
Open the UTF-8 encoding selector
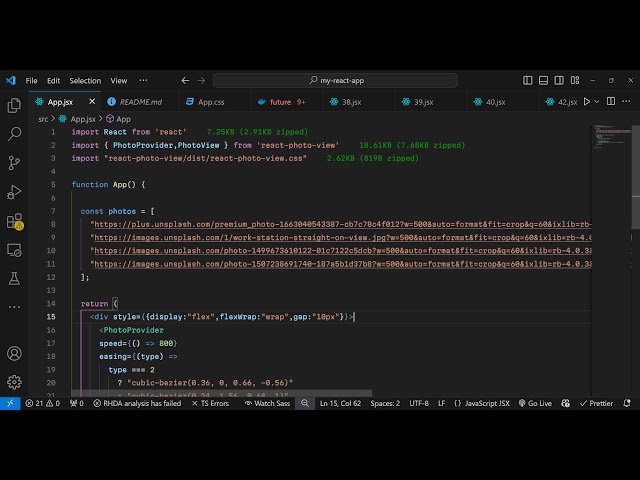pos(419,403)
